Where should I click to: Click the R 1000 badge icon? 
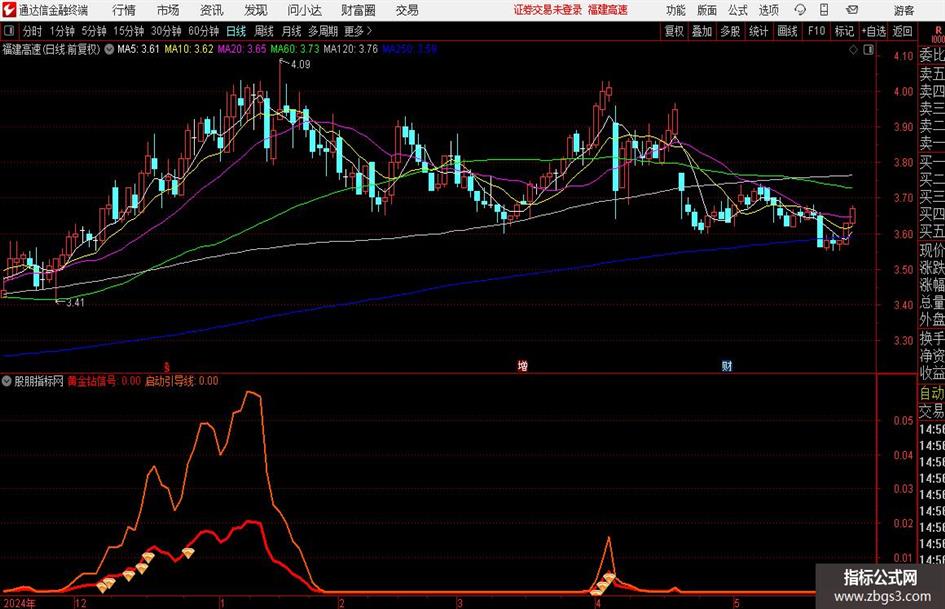pyautogui.click(x=938, y=34)
